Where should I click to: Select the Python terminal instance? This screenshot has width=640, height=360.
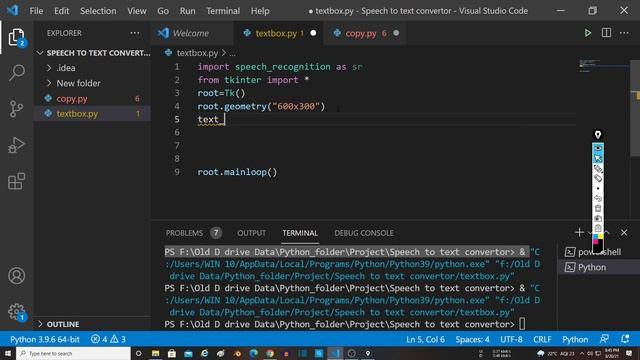coord(598,267)
